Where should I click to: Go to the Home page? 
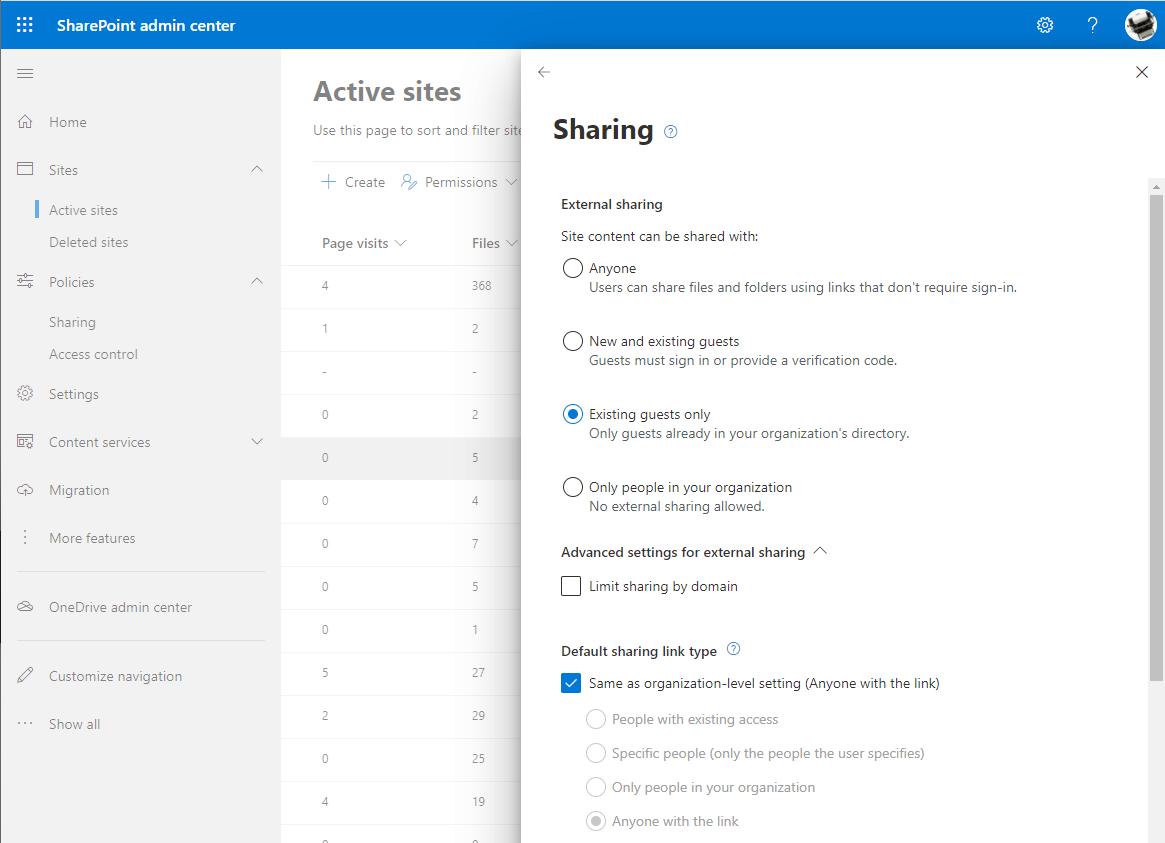pyautogui.click(x=68, y=122)
